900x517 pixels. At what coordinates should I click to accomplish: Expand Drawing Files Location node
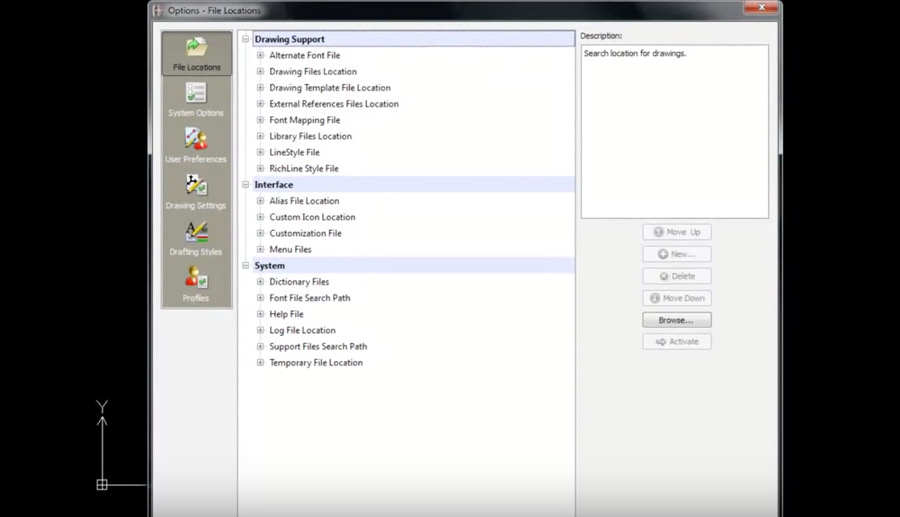[261, 71]
